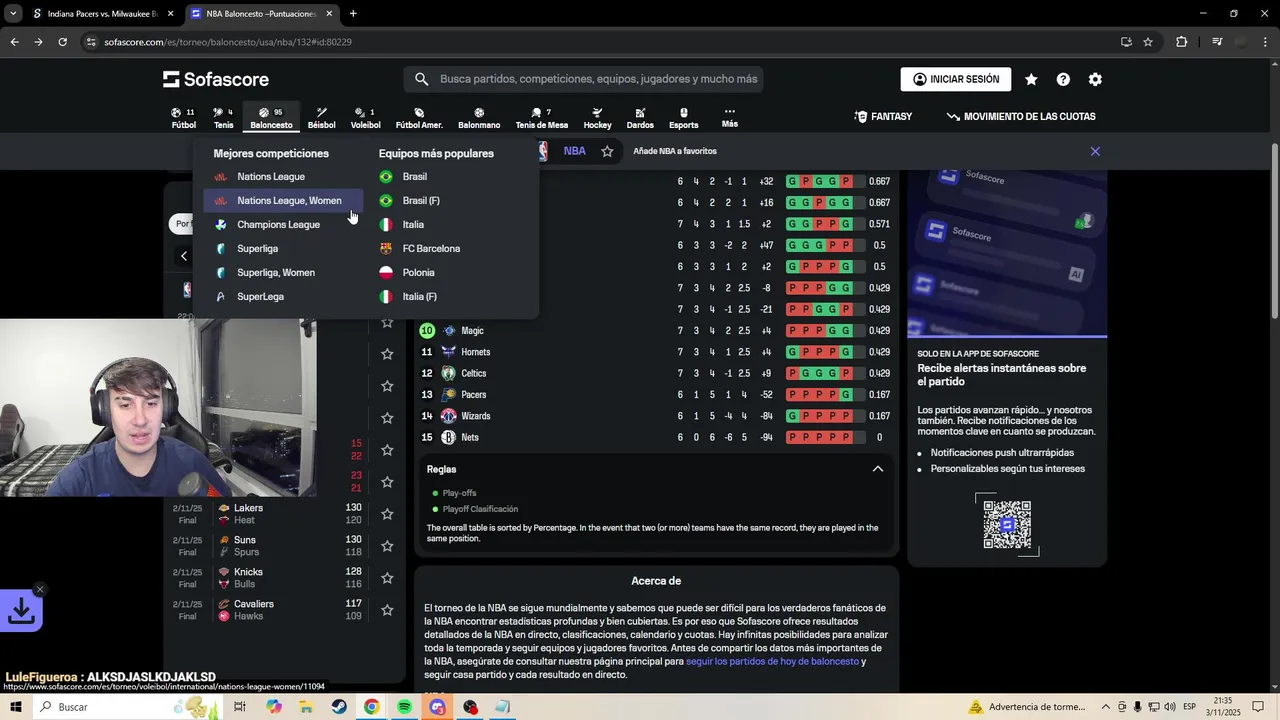Open the Brasil (F) team
Viewport: 1280px width, 720px height.
pyautogui.click(x=421, y=200)
